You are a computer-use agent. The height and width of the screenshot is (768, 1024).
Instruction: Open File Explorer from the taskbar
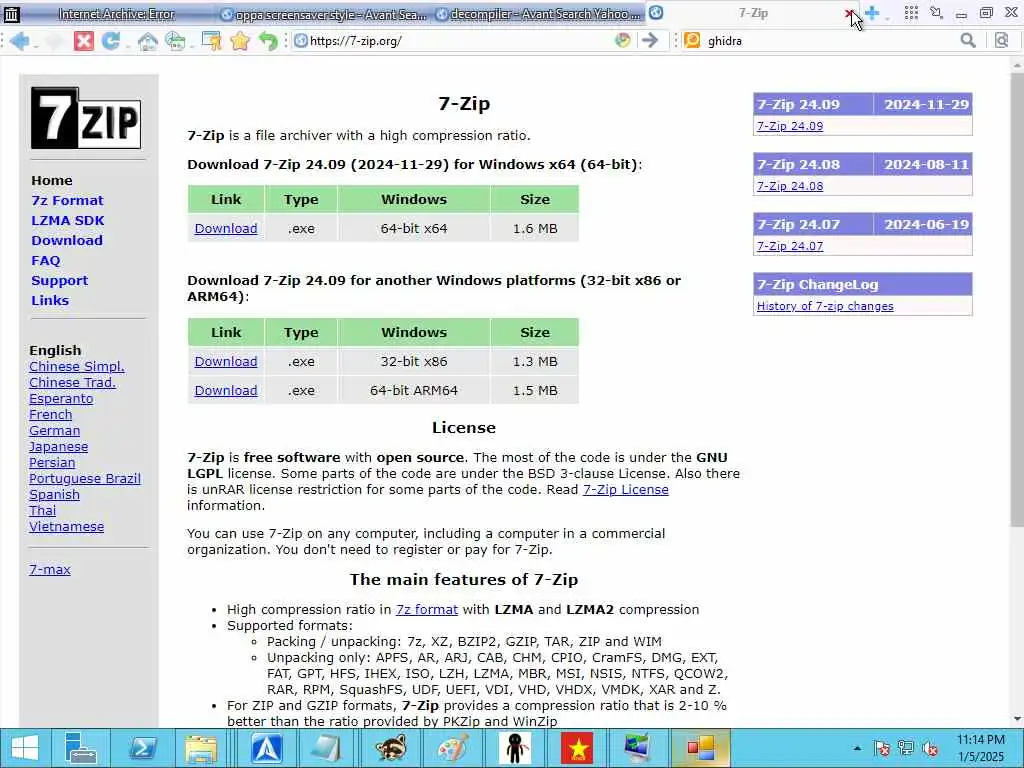[201, 748]
